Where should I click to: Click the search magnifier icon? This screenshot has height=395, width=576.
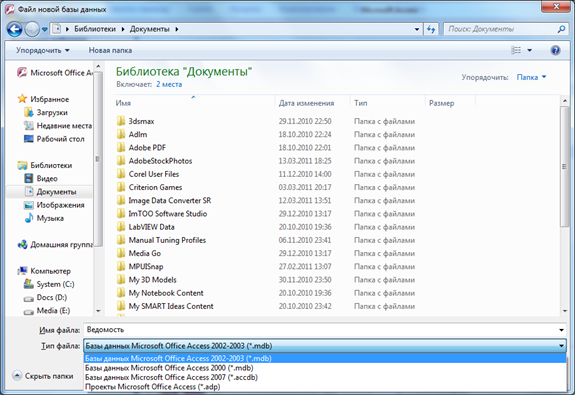(561, 29)
